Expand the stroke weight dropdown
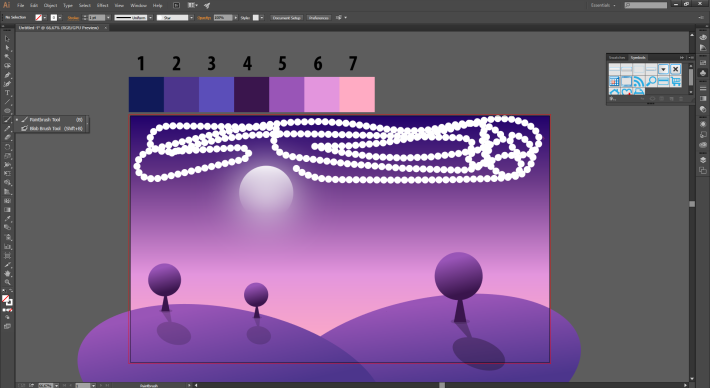Viewport: 710px width, 388px height. (108, 18)
